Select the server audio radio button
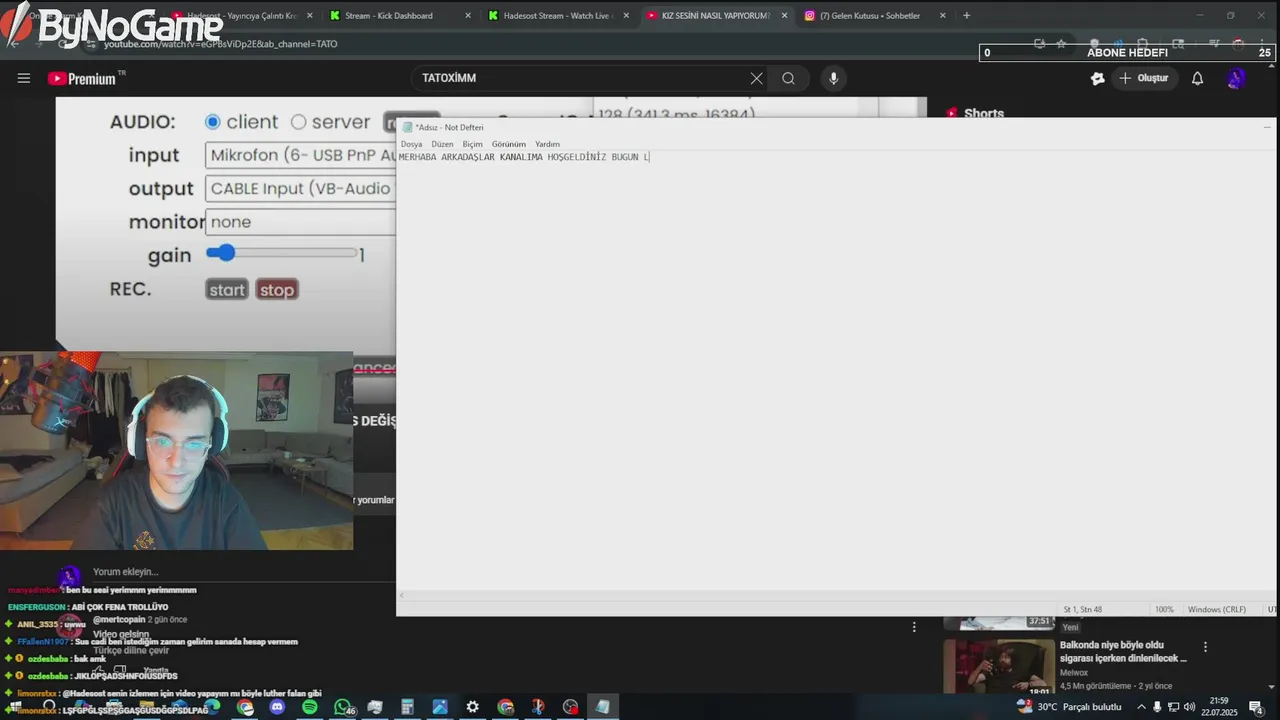 point(298,122)
